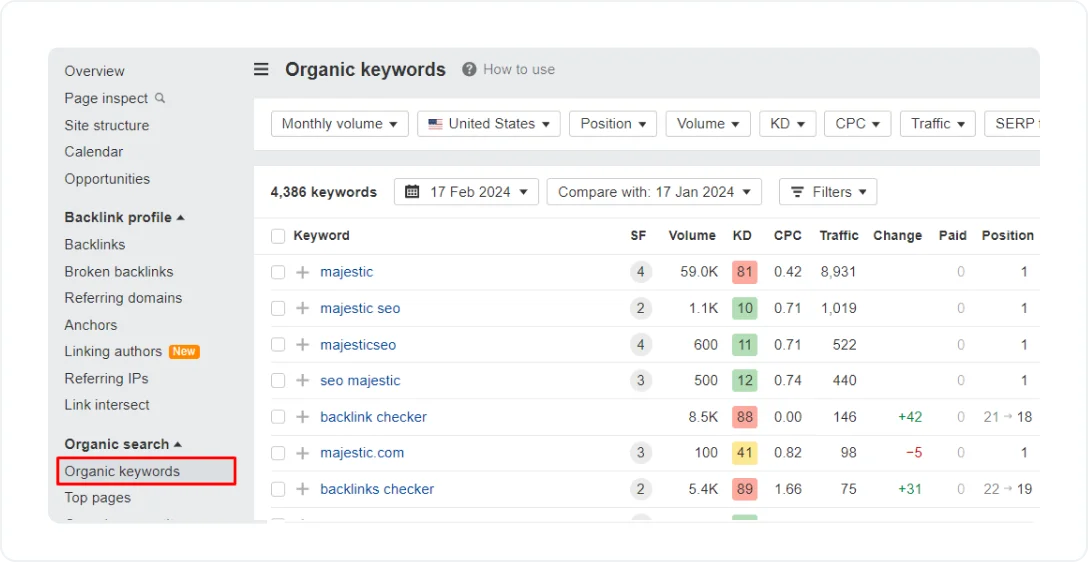Open Backlinks in the sidebar
The height and width of the screenshot is (562, 1088).
pos(95,244)
